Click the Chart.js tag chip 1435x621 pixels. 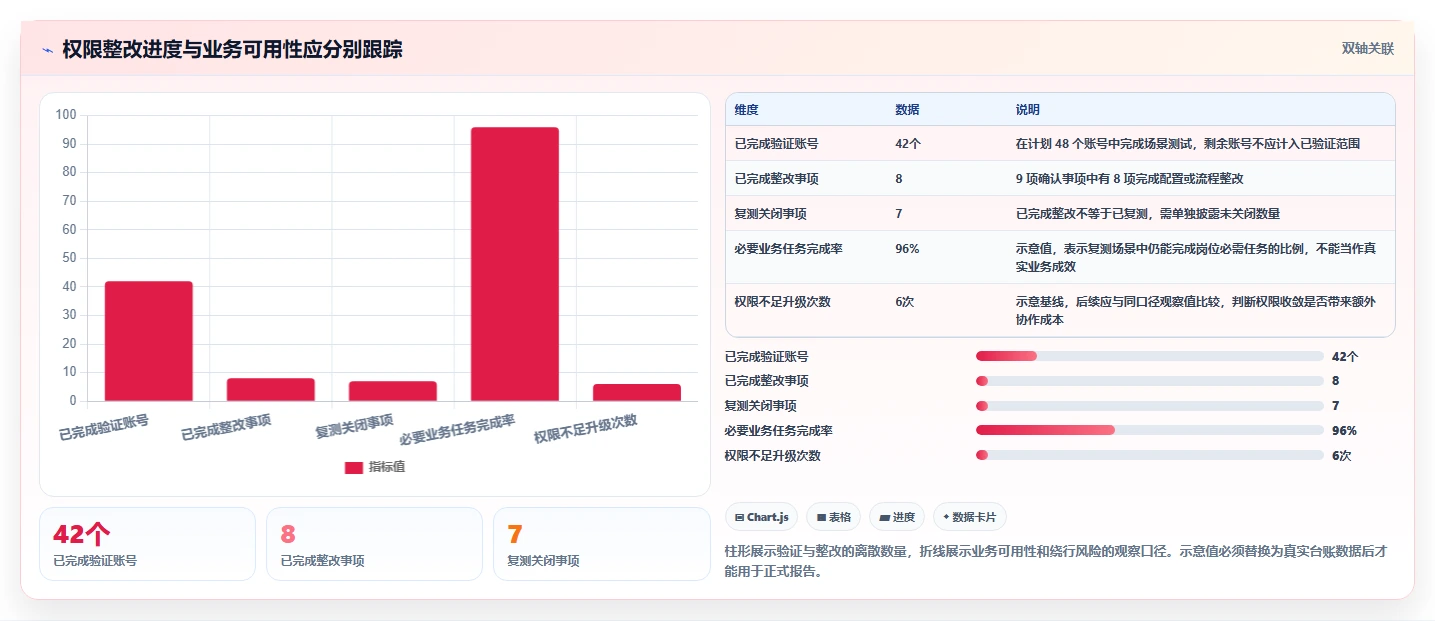[x=761, y=517]
